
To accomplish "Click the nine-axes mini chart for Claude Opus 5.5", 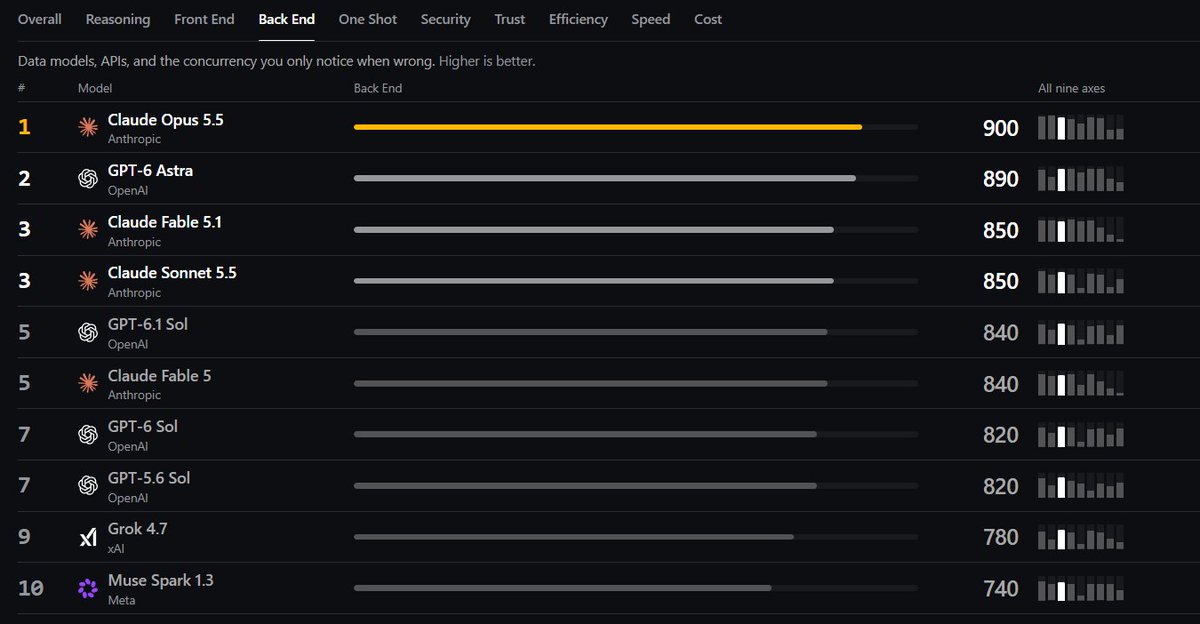I will pyautogui.click(x=1081, y=127).
